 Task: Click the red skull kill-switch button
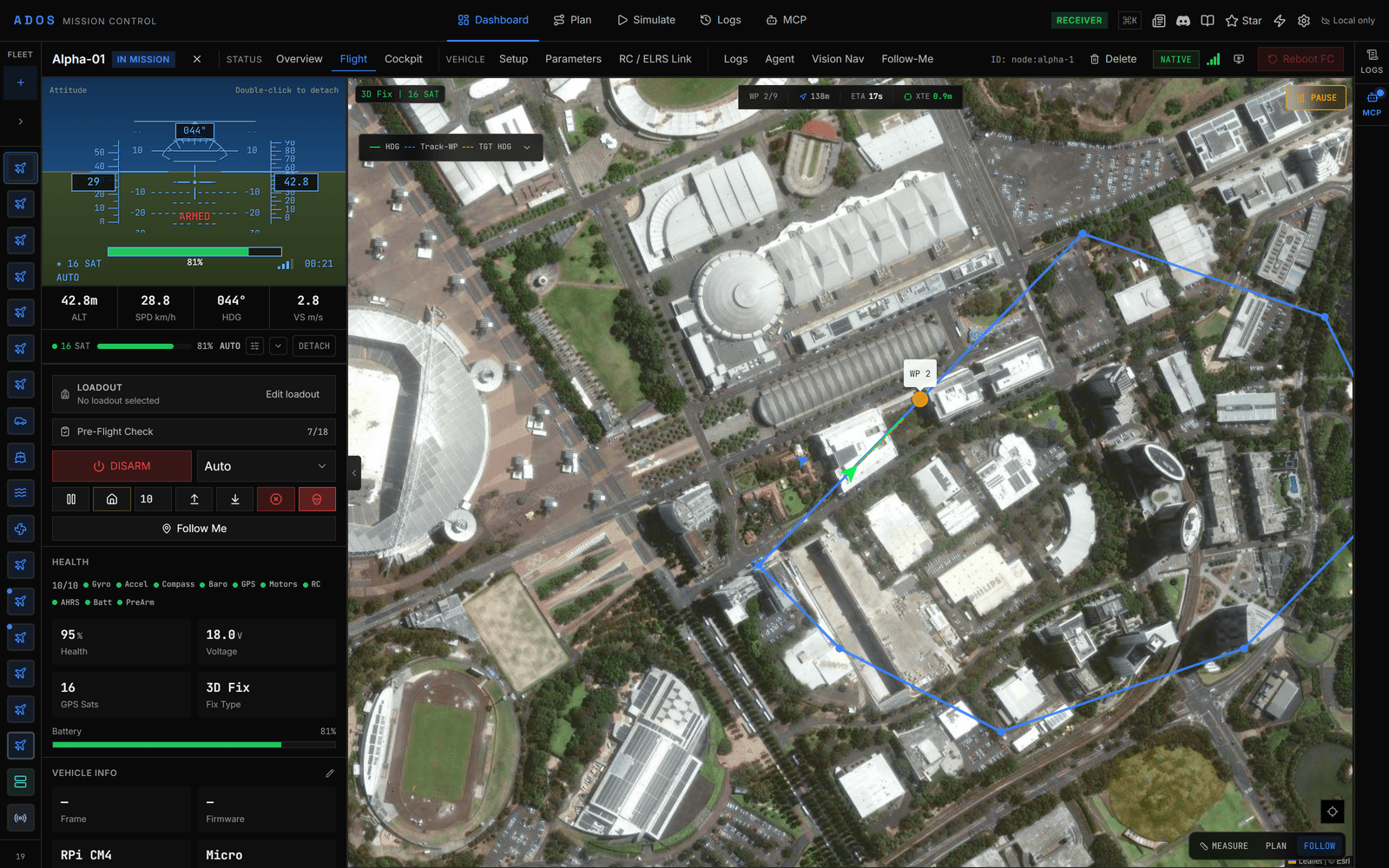click(317, 499)
